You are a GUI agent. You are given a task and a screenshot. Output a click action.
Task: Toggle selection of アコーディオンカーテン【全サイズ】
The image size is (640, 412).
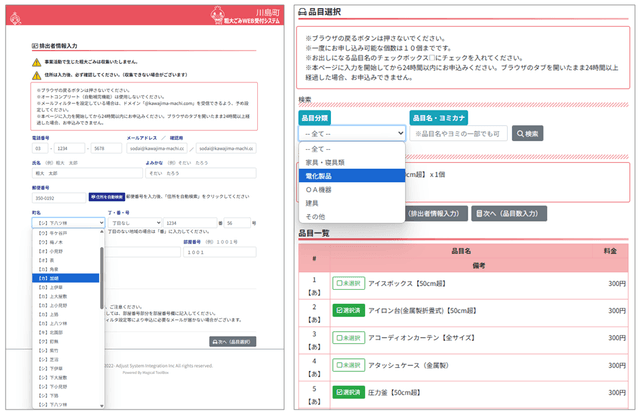click(349, 338)
